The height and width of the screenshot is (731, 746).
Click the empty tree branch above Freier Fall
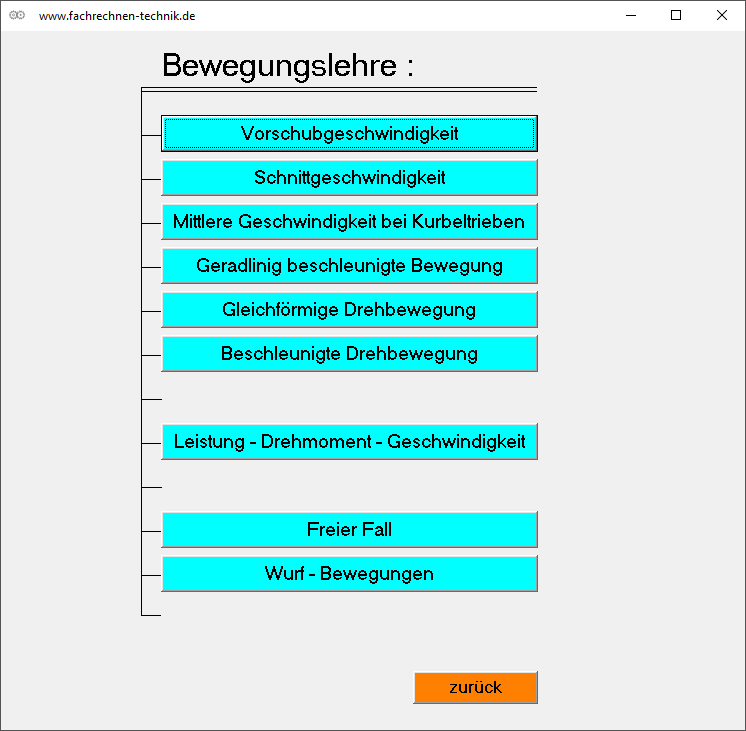[x=152, y=487]
